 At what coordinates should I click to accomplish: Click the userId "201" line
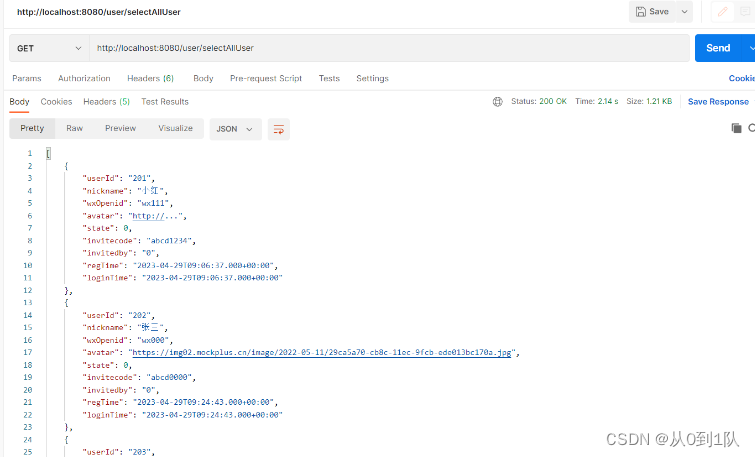[118, 178]
